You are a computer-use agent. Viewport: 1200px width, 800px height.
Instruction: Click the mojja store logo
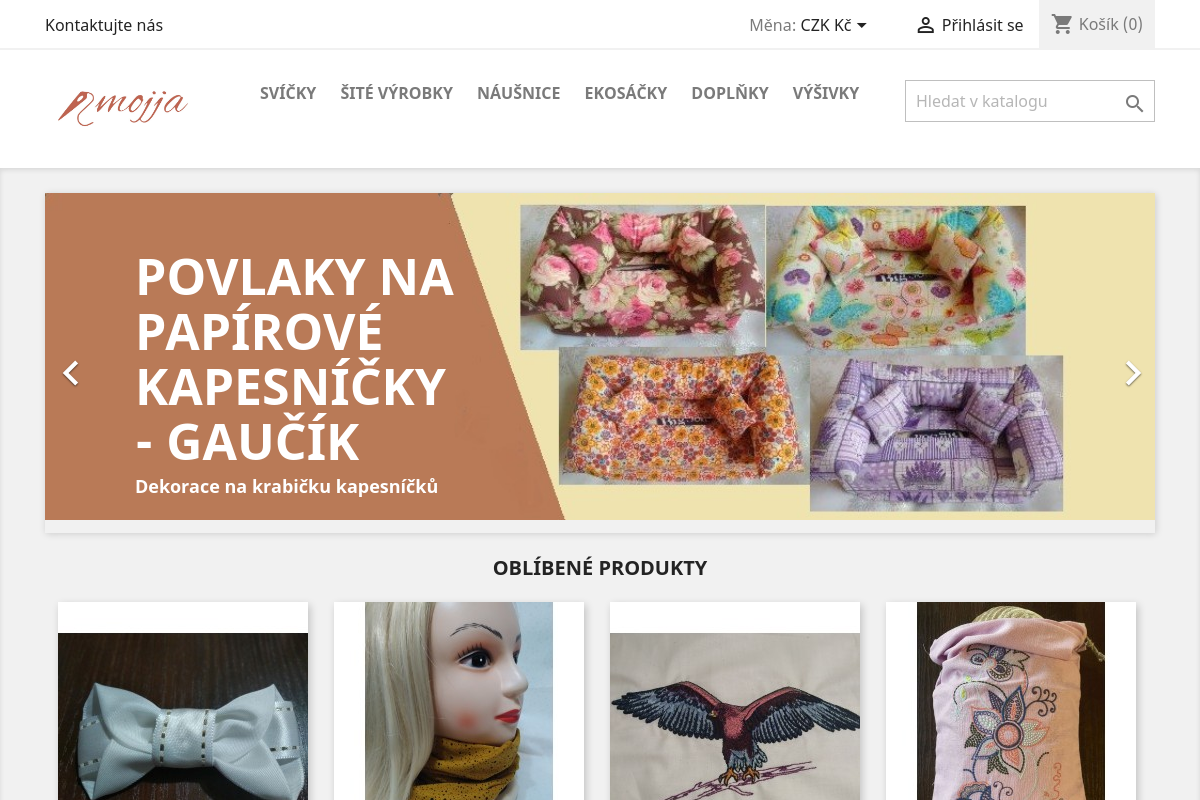click(122, 106)
